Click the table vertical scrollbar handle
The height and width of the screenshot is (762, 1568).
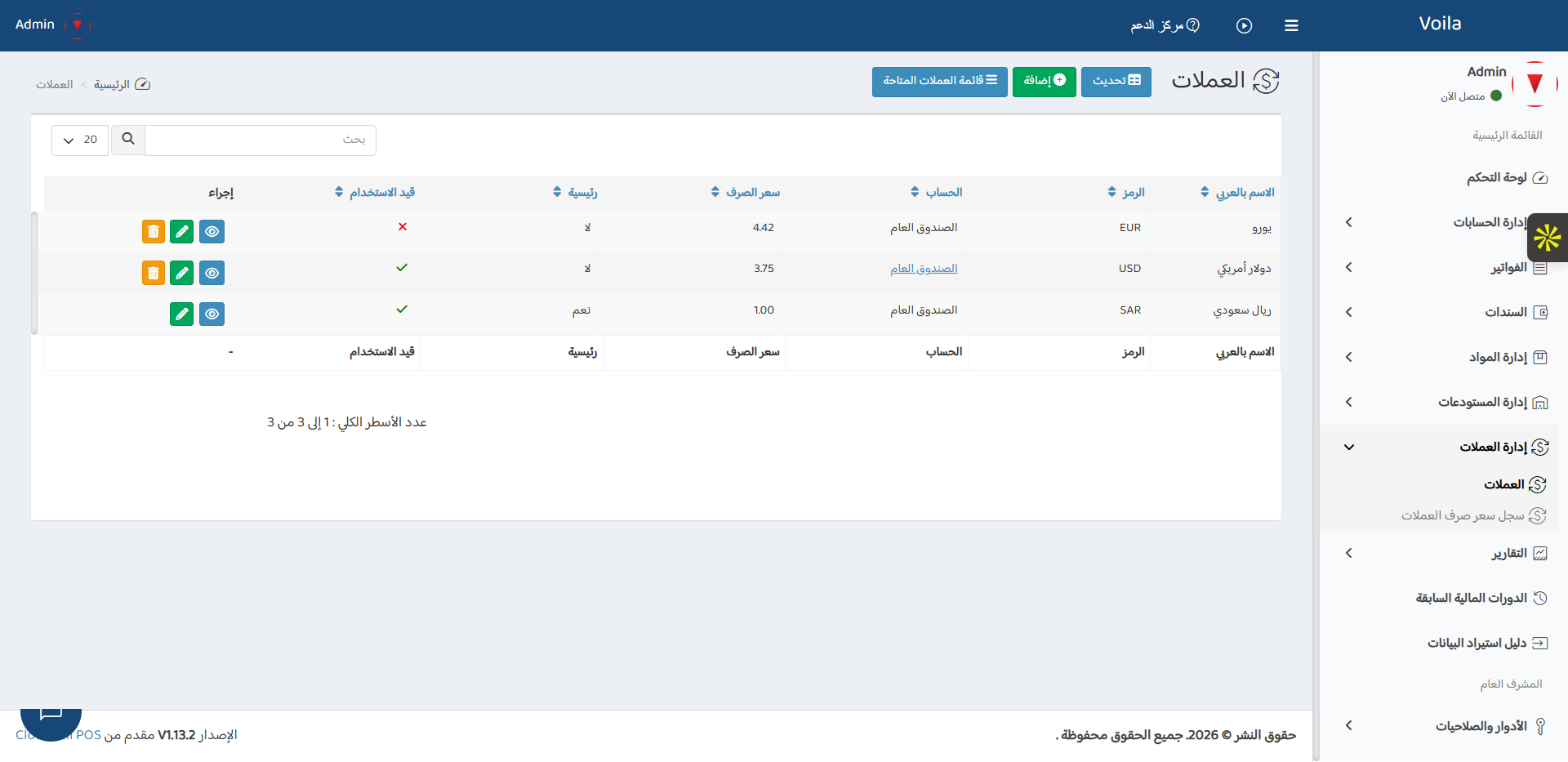point(34,274)
